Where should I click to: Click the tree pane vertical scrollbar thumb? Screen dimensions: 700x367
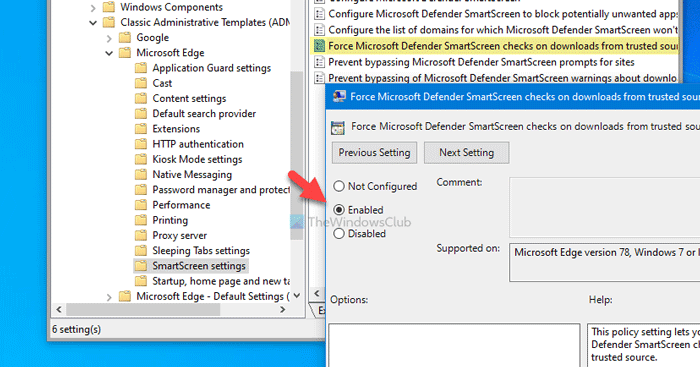(x=297, y=156)
